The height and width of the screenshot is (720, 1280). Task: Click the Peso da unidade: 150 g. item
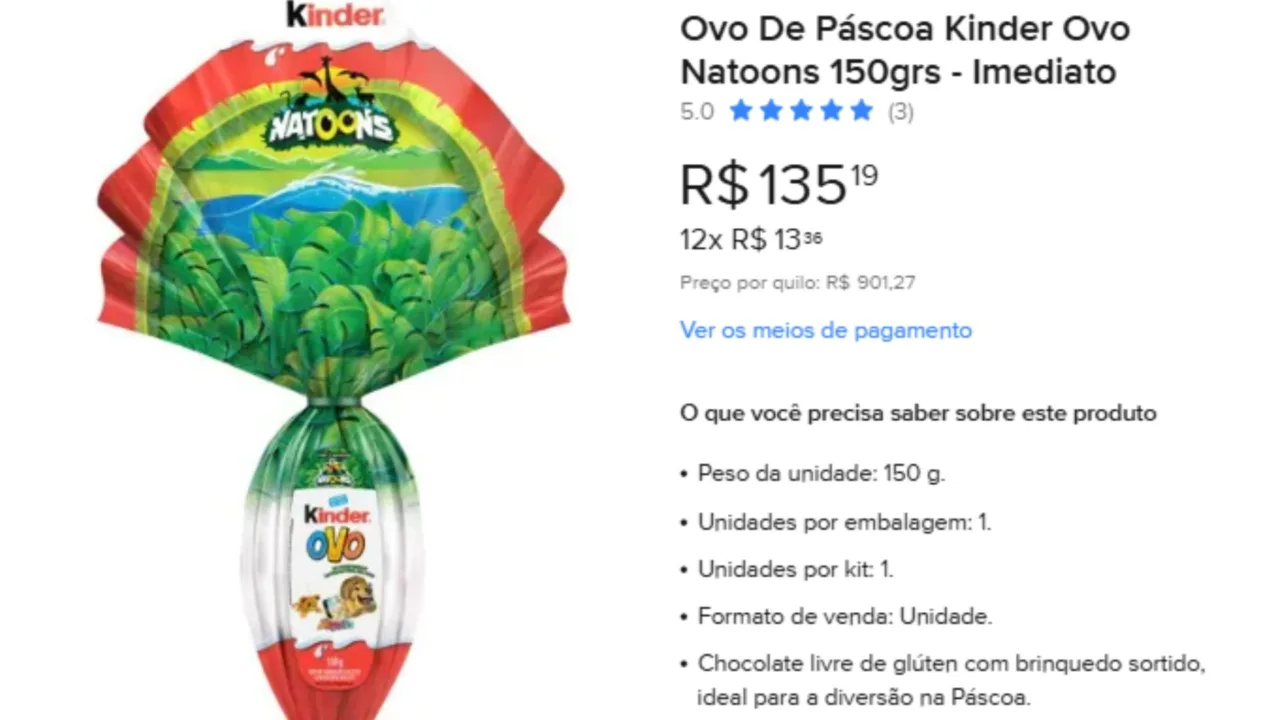click(821, 474)
